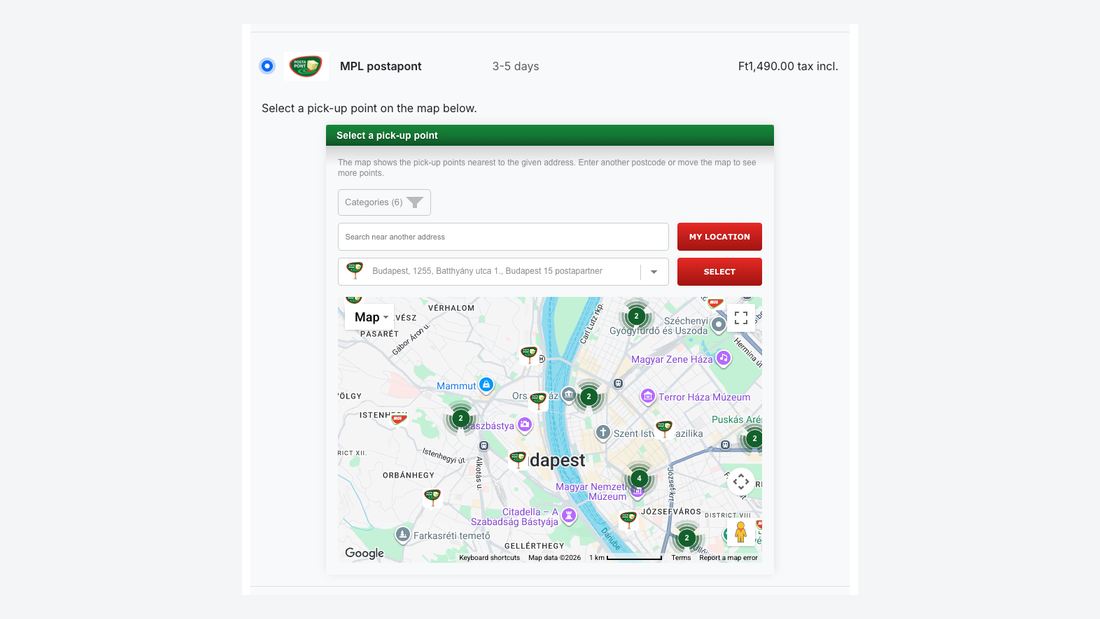Open the Map type dropdown
Image resolution: width=1100 pixels, height=619 pixels.
pos(370,317)
